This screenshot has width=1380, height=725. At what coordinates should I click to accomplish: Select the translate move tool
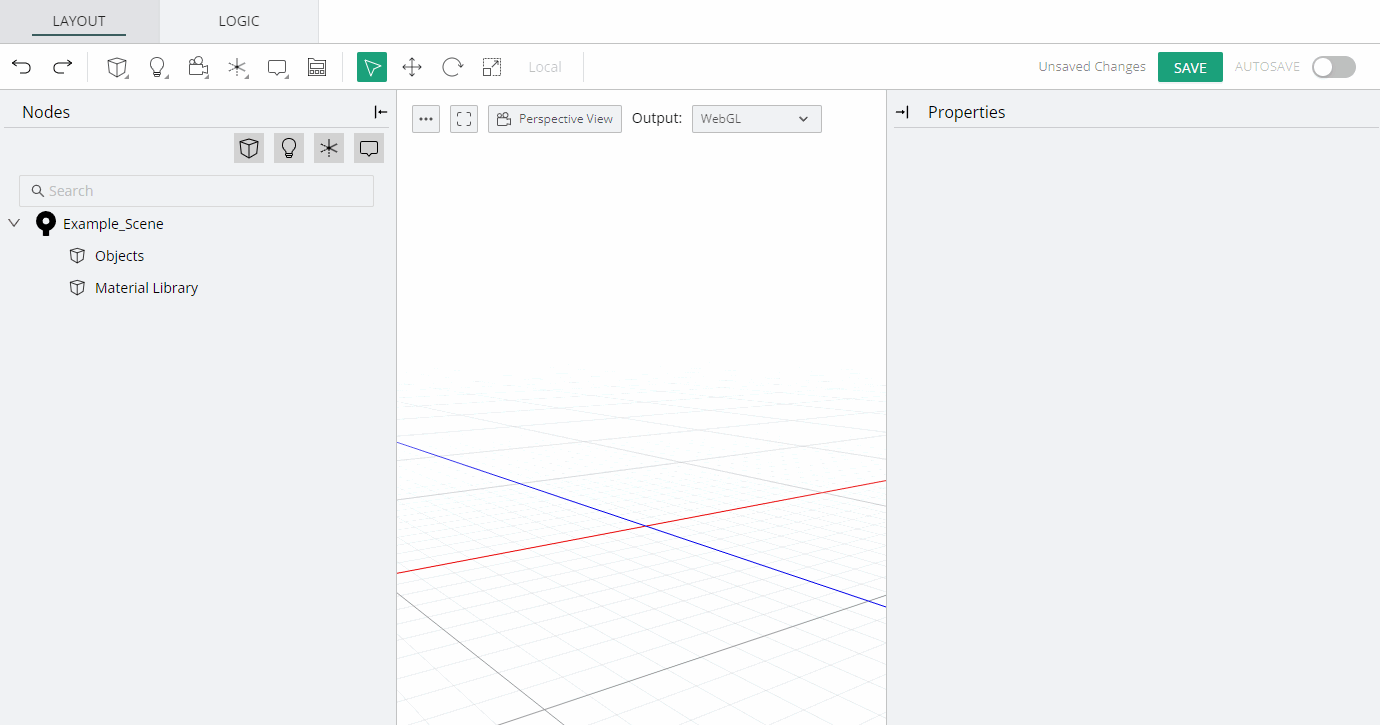411,67
